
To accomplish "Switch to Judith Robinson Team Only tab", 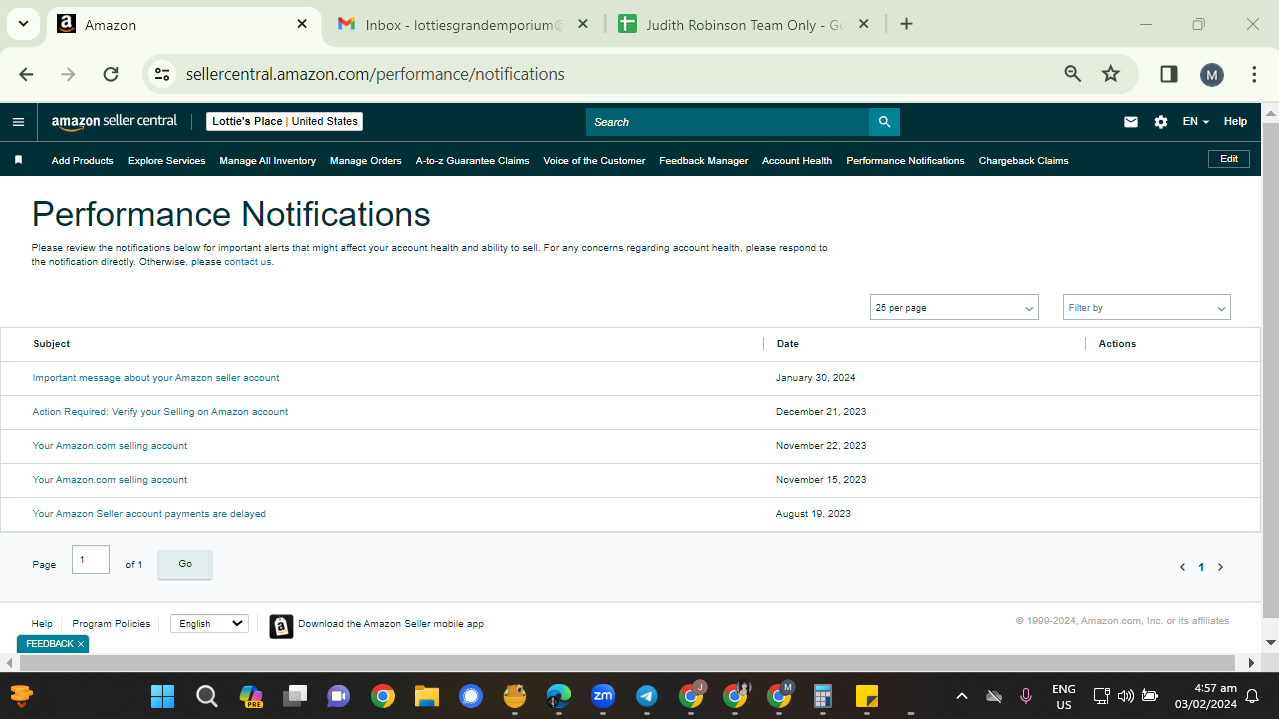I will point(743,24).
